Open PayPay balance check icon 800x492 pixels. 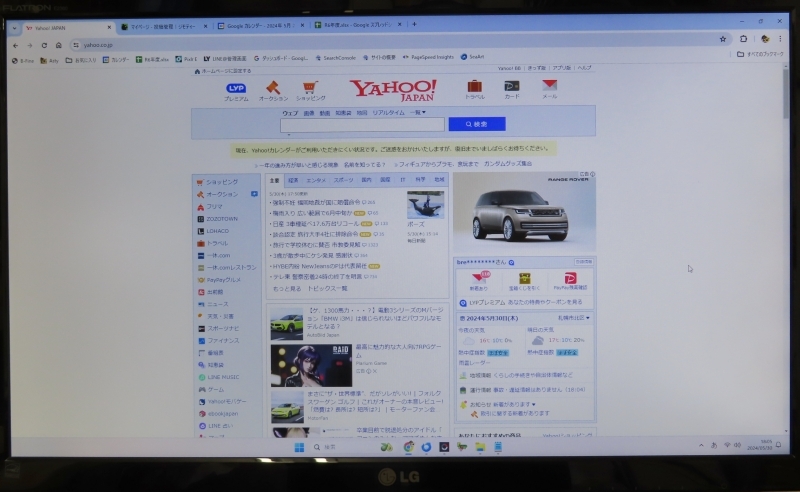(570, 278)
